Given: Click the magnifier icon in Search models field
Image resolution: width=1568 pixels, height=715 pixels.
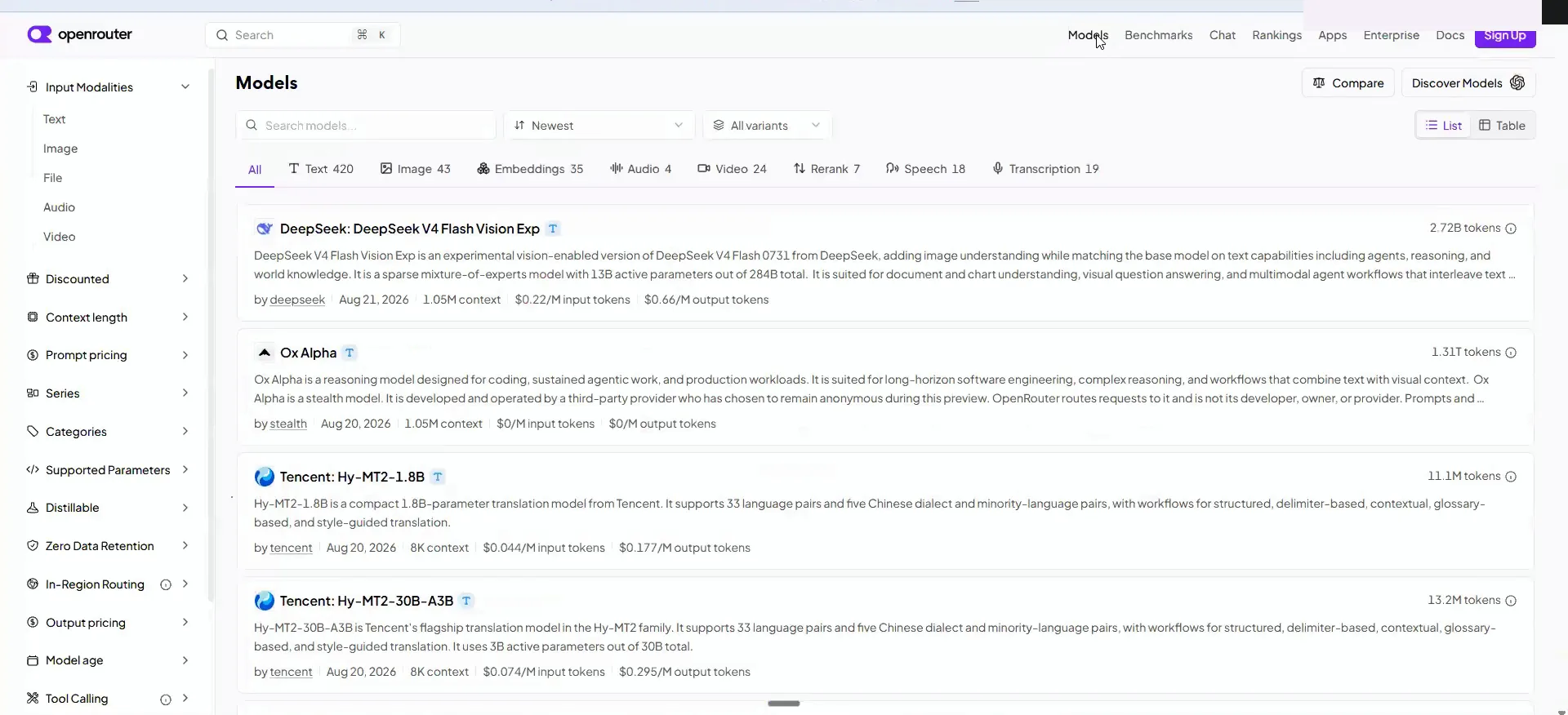Looking at the screenshot, I should [x=252, y=126].
